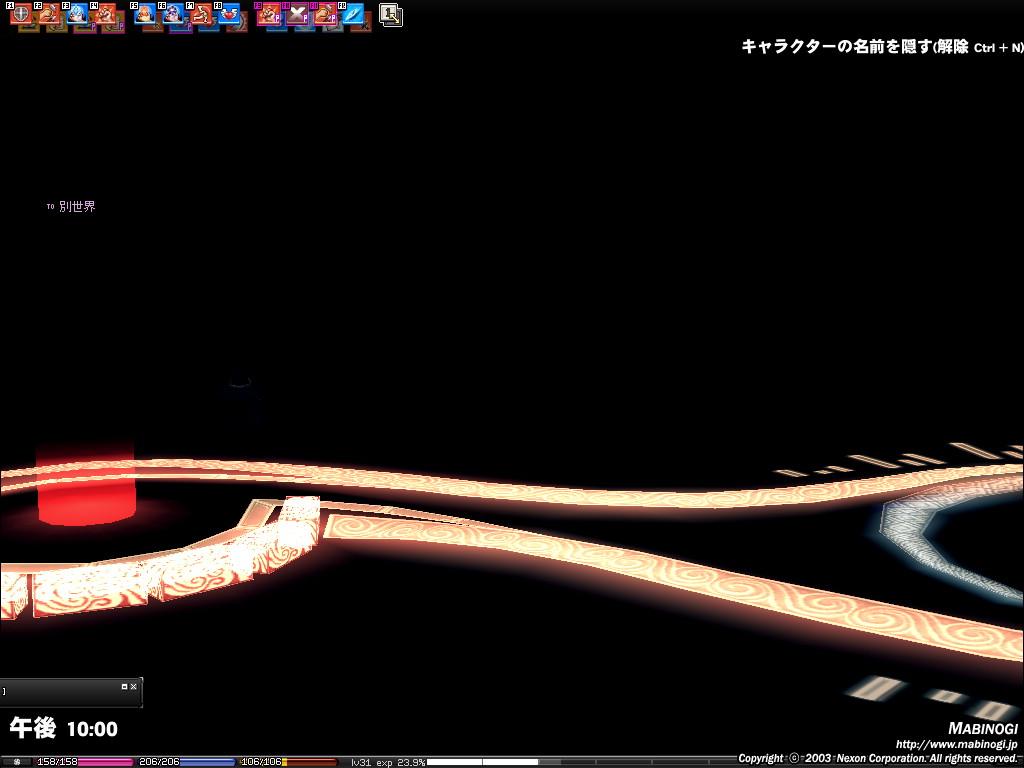This screenshot has height=768, width=1024.
Task: Close the chat window at the bottom left
Action: click(x=133, y=686)
